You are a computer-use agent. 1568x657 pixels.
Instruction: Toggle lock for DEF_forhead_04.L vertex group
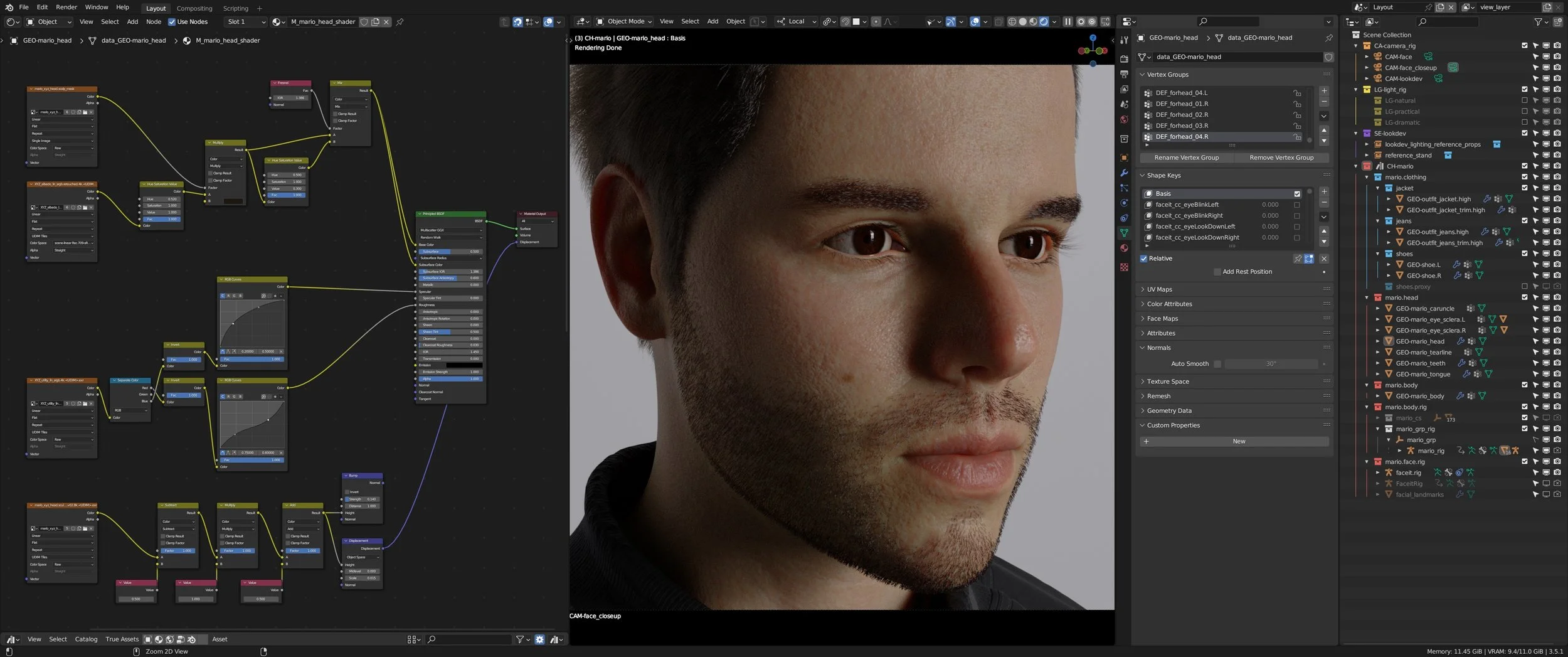tap(1297, 93)
